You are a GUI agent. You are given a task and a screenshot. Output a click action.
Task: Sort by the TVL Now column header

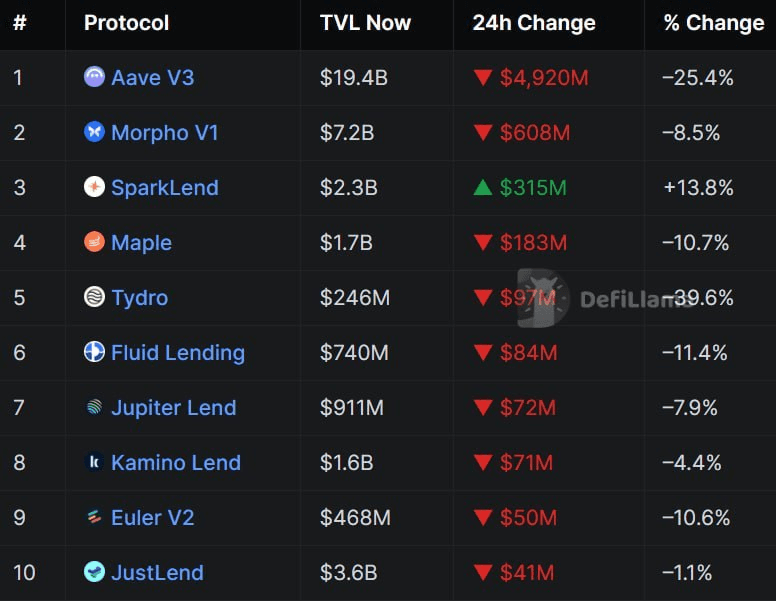pos(364,23)
